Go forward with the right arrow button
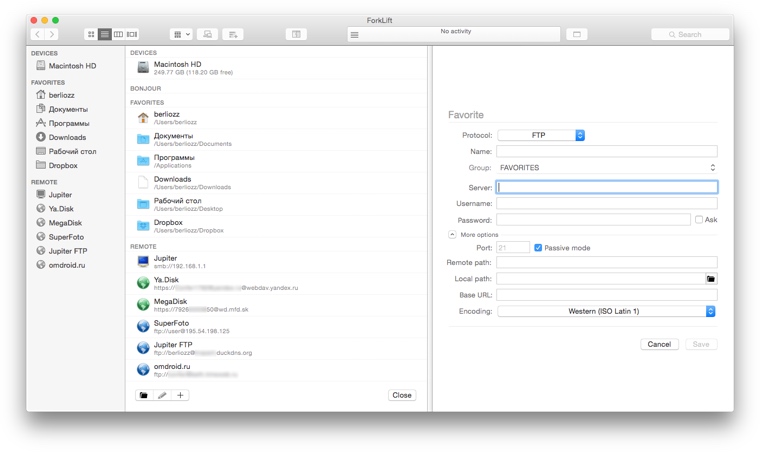This screenshot has height=452, width=760. coord(52,34)
